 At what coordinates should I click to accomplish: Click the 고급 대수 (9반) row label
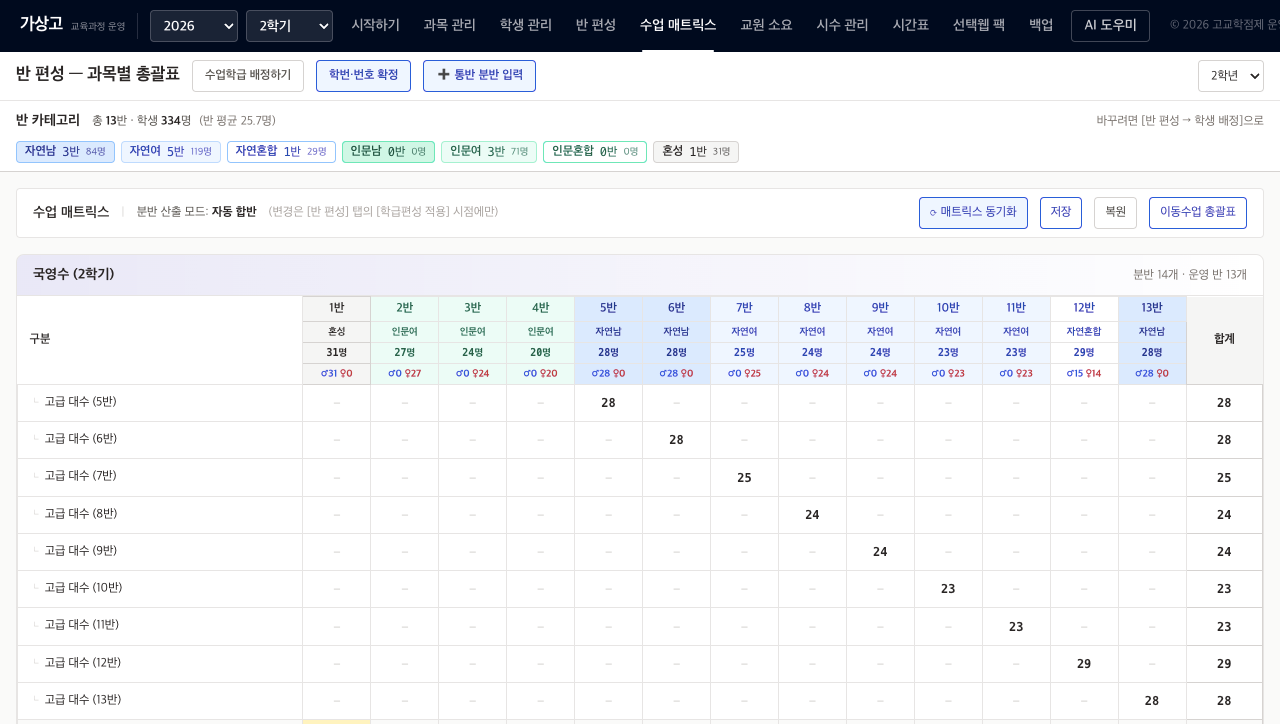[80, 551]
